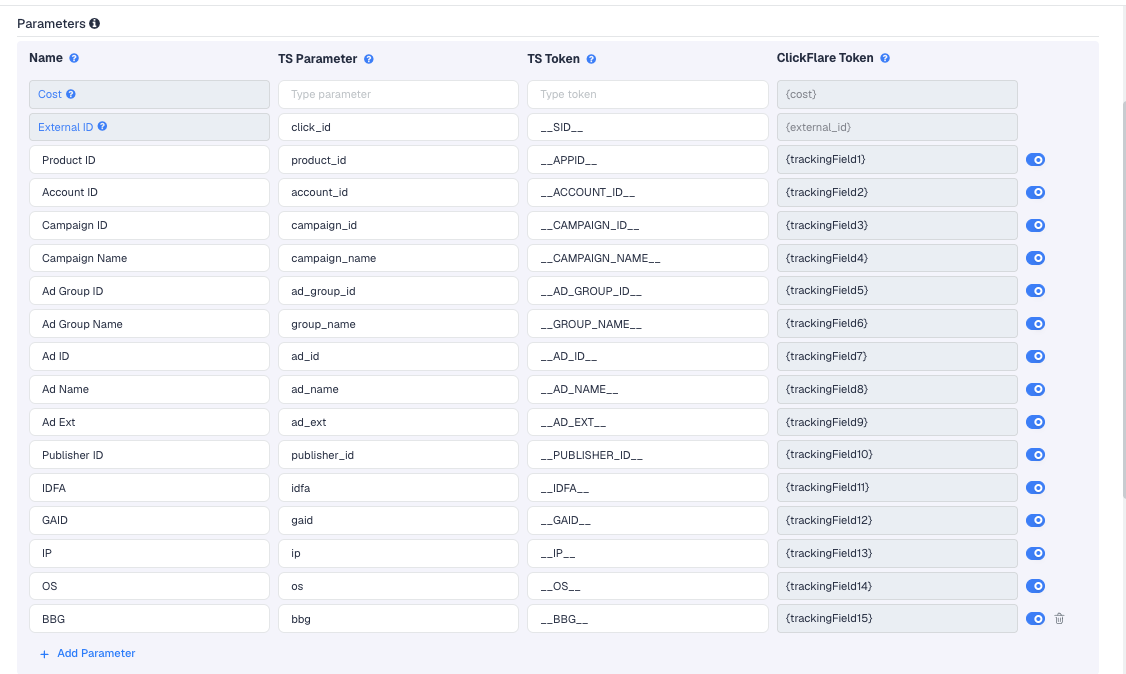Click the __AD_GROUP_ID__ token field
This screenshot has height=674, width=1126.
click(648, 291)
